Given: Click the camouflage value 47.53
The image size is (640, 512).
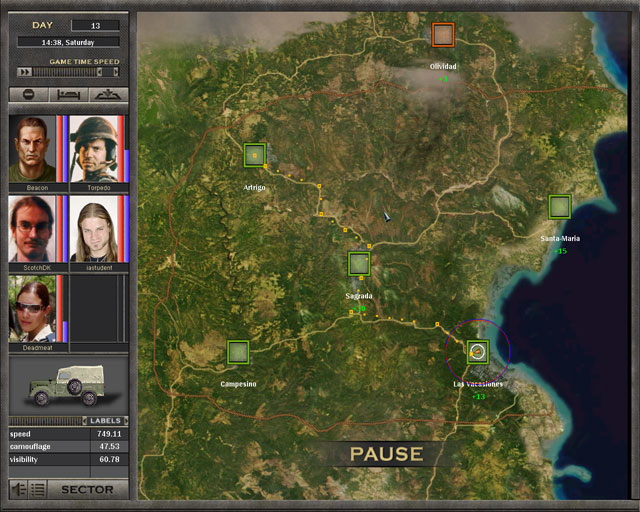Looking at the screenshot, I should [x=109, y=446].
